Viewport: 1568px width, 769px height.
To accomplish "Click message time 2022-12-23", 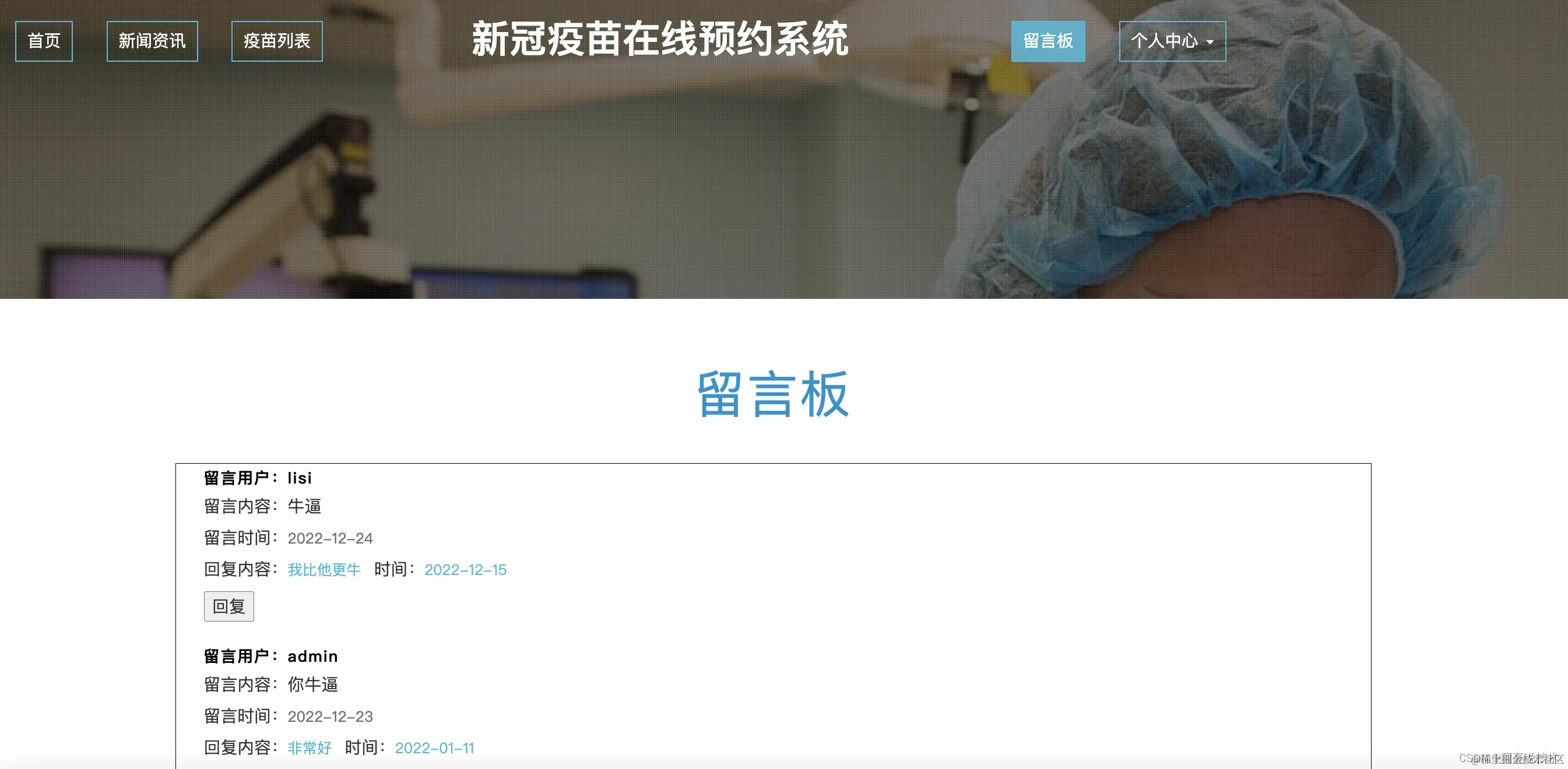I will point(330,716).
